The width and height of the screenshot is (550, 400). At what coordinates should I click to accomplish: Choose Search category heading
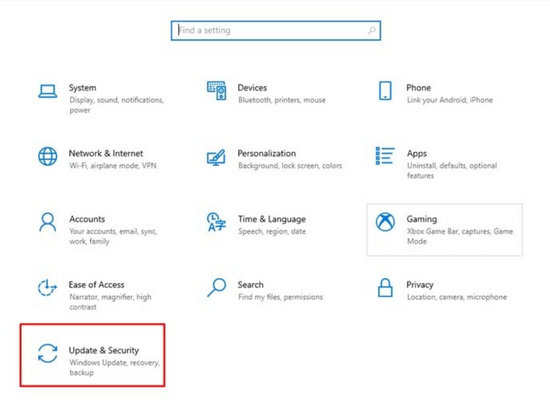pyautogui.click(x=250, y=285)
